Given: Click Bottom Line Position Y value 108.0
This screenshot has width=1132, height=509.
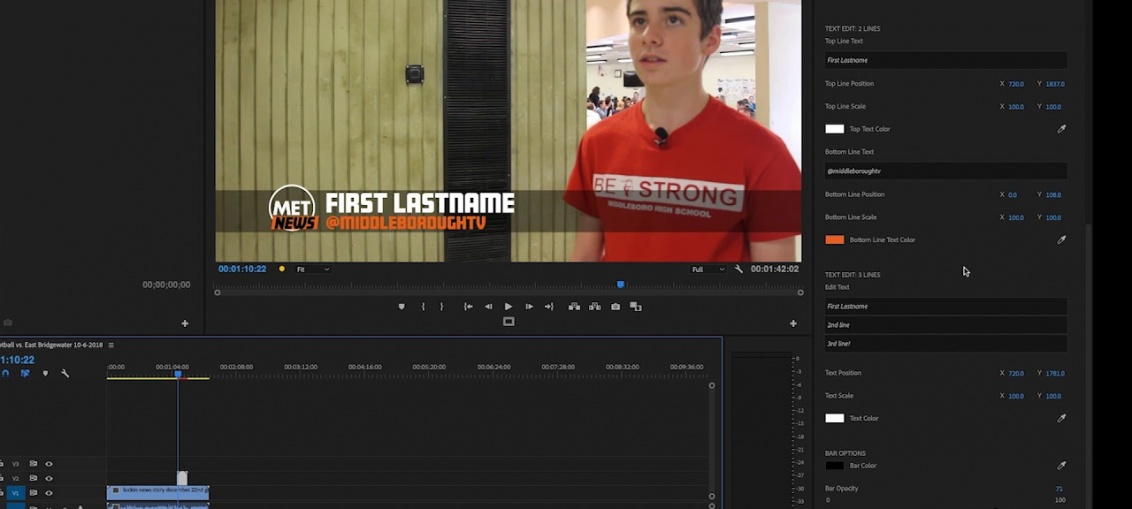Looking at the screenshot, I should (x=1053, y=195).
